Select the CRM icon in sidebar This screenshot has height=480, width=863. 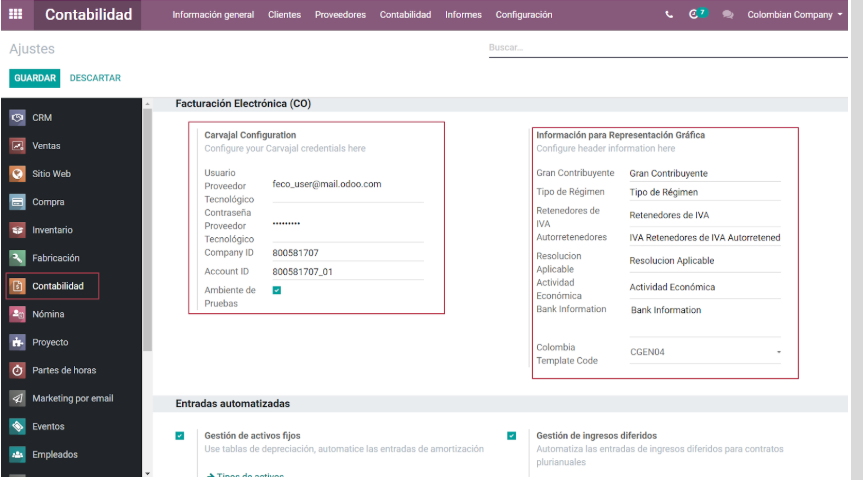coord(18,117)
